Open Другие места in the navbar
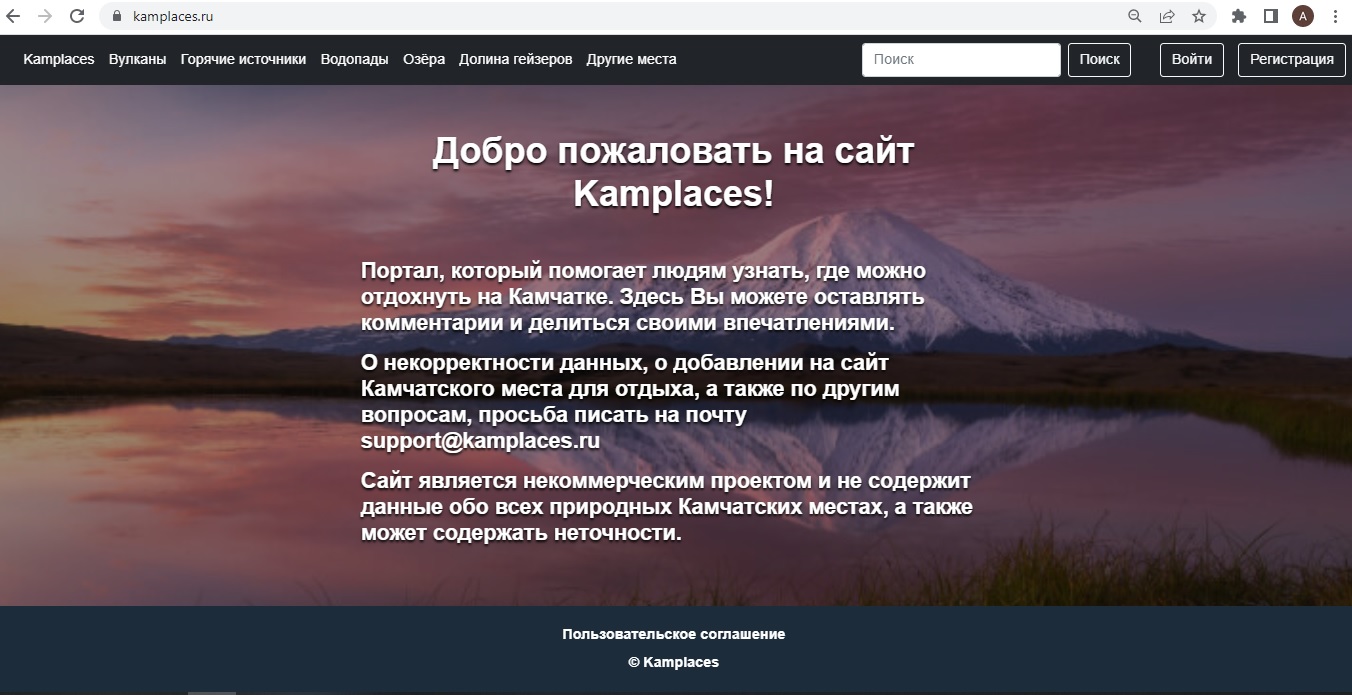Viewport: 1352px width, 695px height. click(631, 59)
